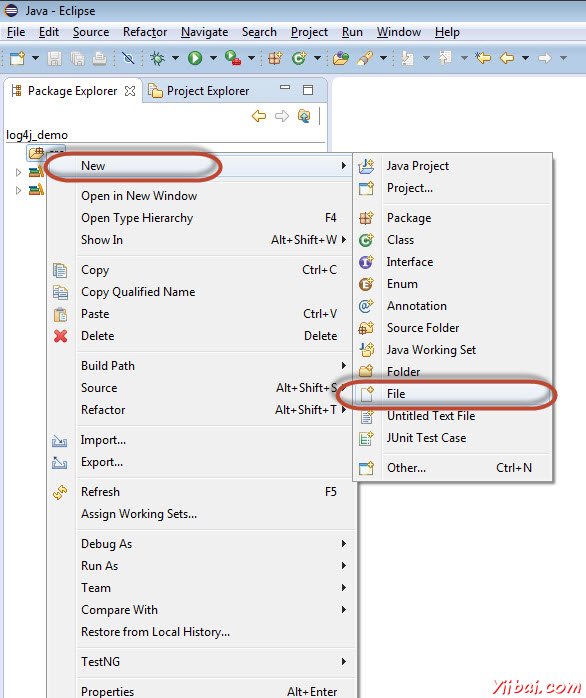Open the Debug dropdown arrow
Image resolution: width=586 pixels, height=698 pixels.
[x=175, y=58]
